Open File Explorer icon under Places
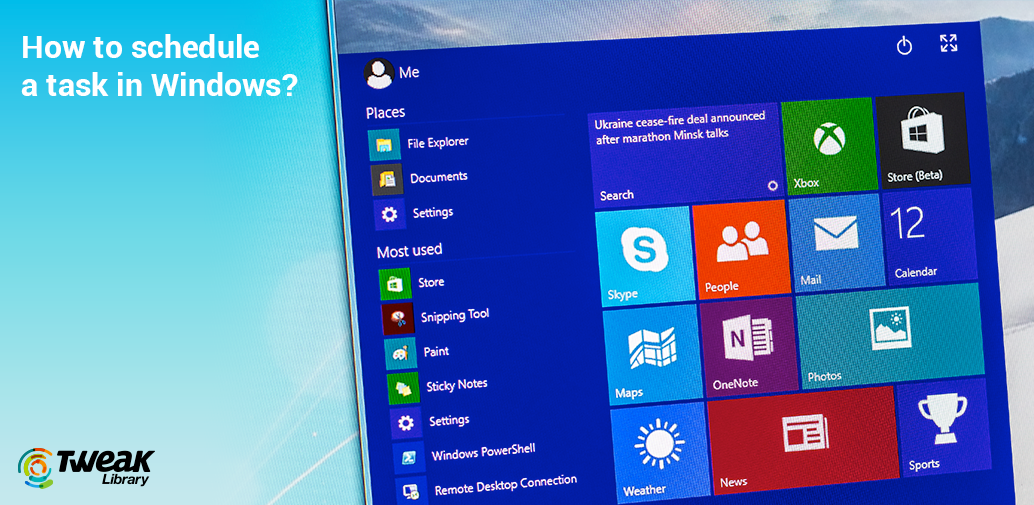This screenshot has height=505, width=1034. pos(384,145)
